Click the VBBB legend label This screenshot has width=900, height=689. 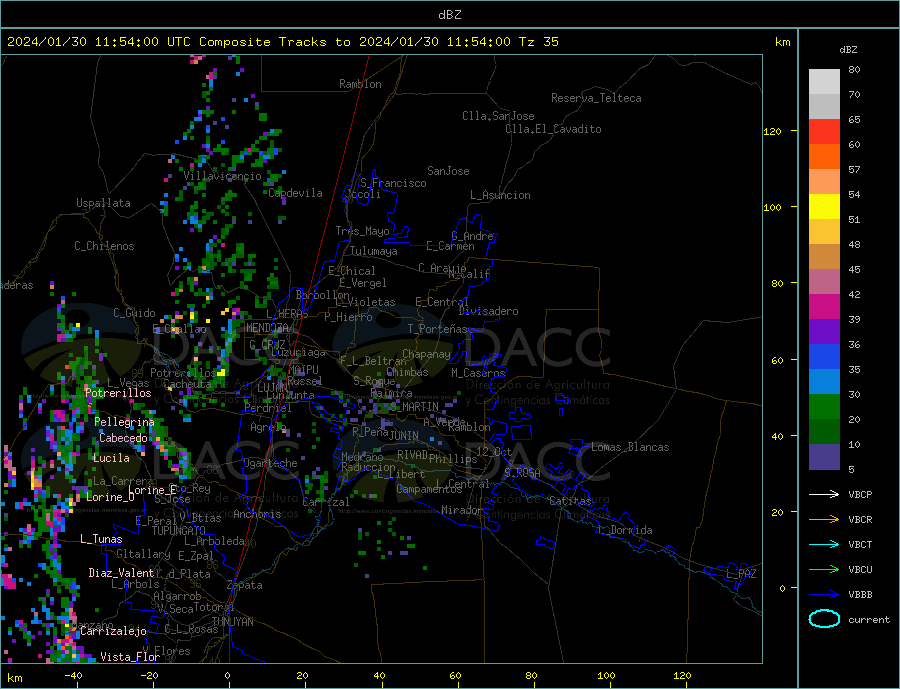pos(860,595)
